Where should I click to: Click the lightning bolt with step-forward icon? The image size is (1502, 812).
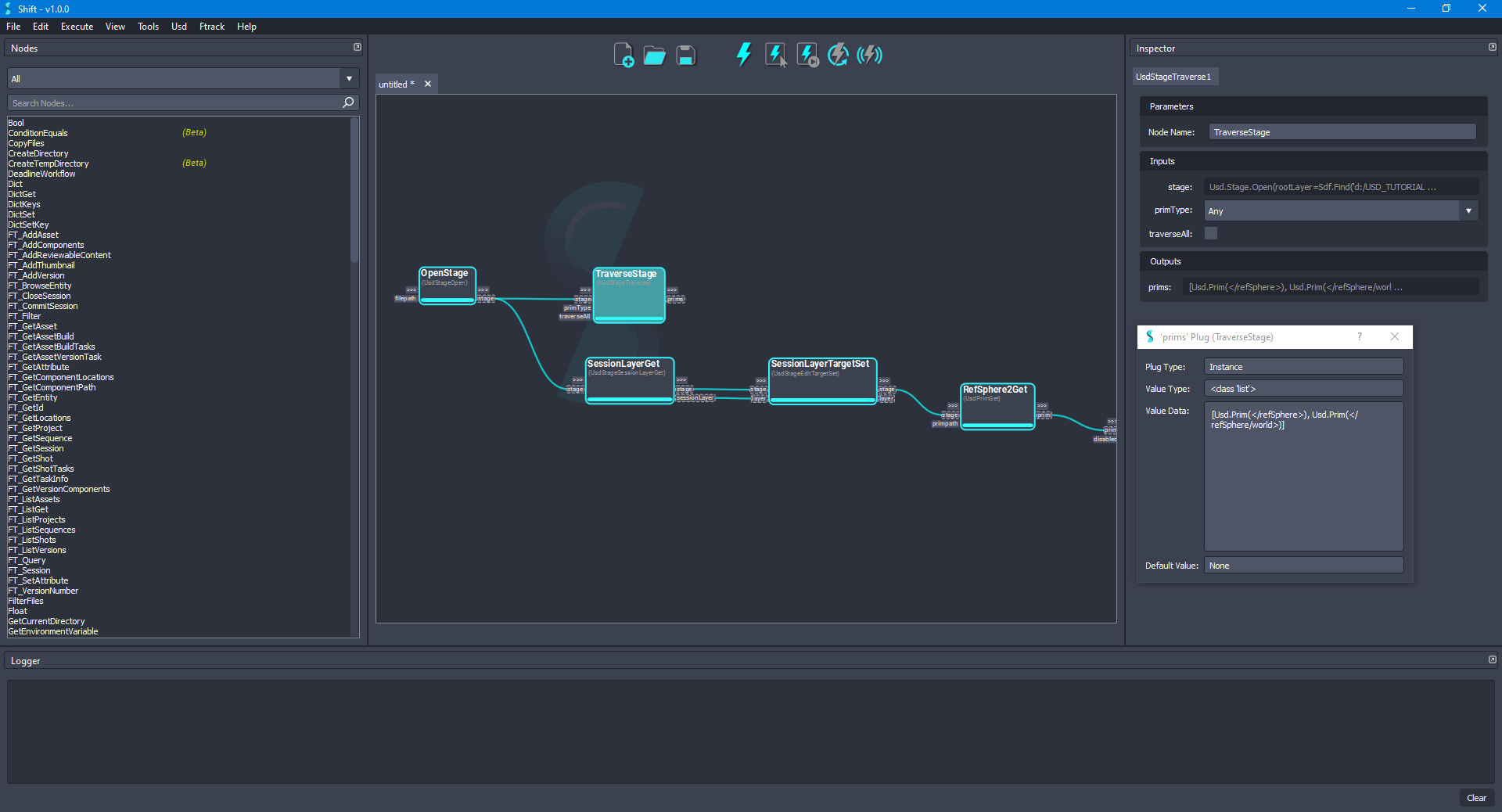(807, 55)
